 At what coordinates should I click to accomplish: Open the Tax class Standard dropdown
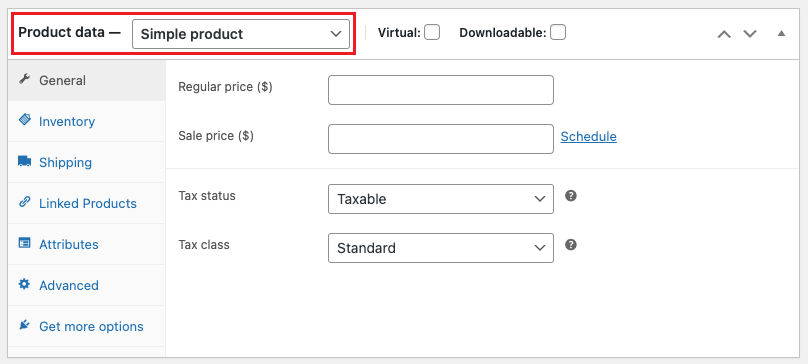(x=441, y=248)
